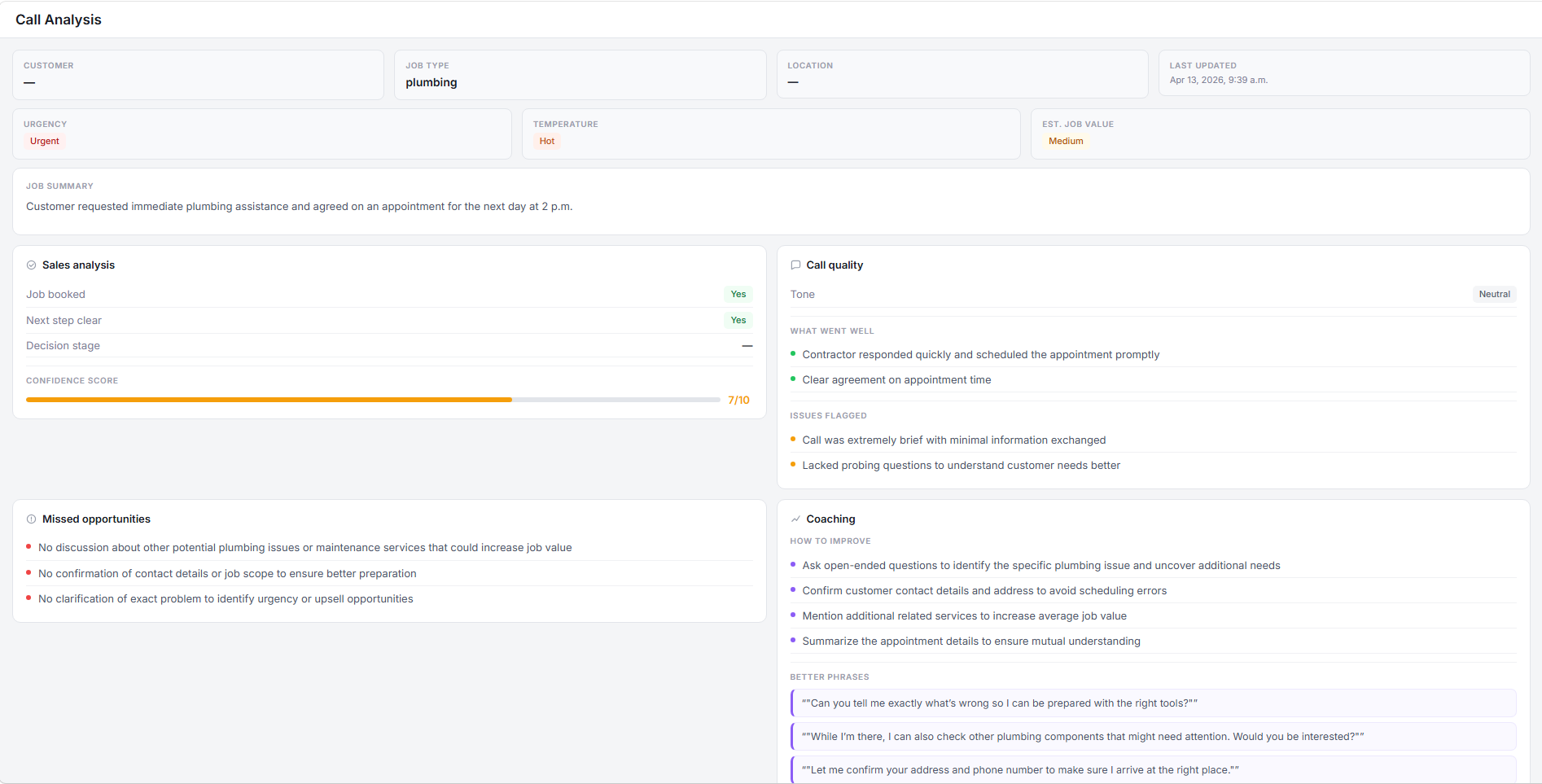Click the Yes badge beside Next step clear
This screenshot has width=1542, height=784.
(x=738, y=321)
